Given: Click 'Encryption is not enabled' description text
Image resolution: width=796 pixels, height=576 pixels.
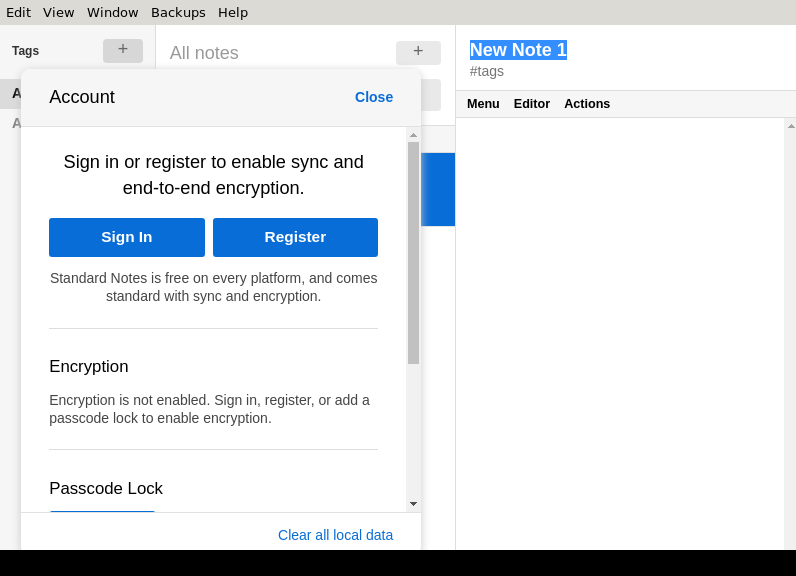Looking at the screenshot, I should [210, 409].
